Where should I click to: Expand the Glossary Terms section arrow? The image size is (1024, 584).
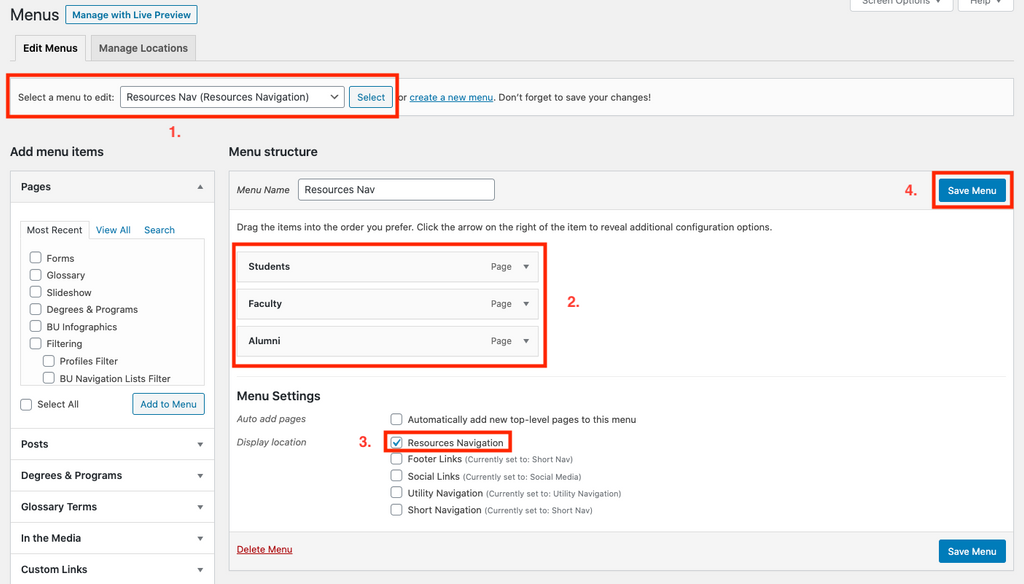pos(200,507)
